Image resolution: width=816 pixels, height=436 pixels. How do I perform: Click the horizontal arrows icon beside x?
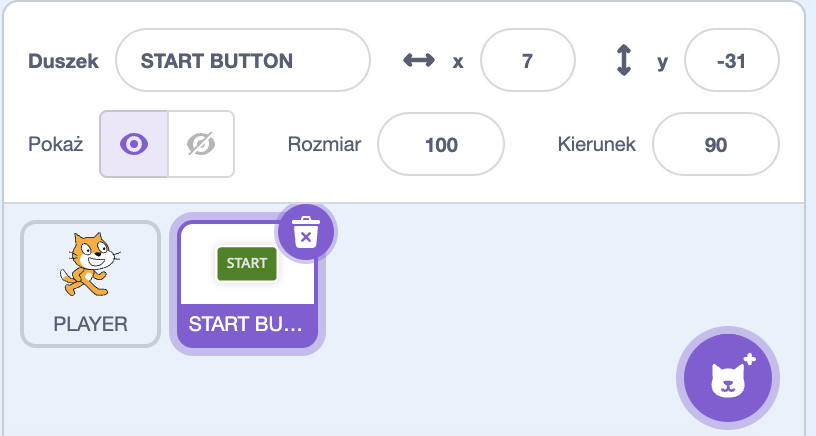click(419, 60)
